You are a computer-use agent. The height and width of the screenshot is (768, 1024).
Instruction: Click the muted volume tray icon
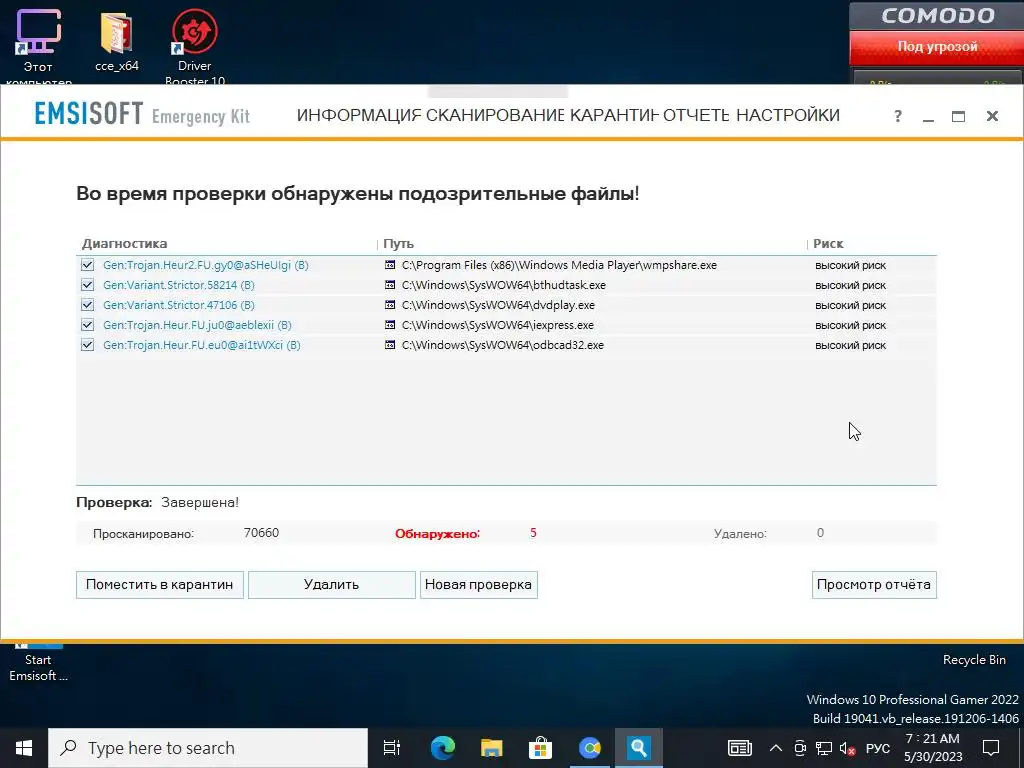click(x=848, y=748)
